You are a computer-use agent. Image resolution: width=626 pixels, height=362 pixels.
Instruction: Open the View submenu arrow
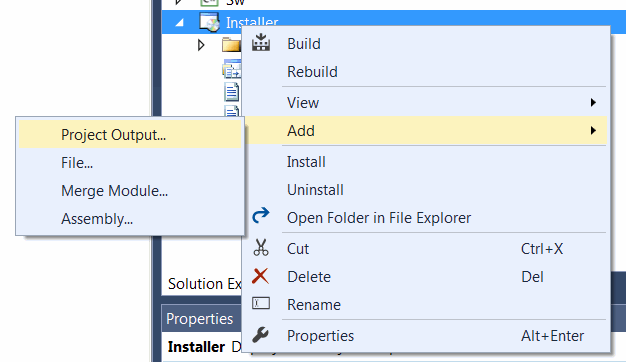click(x=593, y=103)
